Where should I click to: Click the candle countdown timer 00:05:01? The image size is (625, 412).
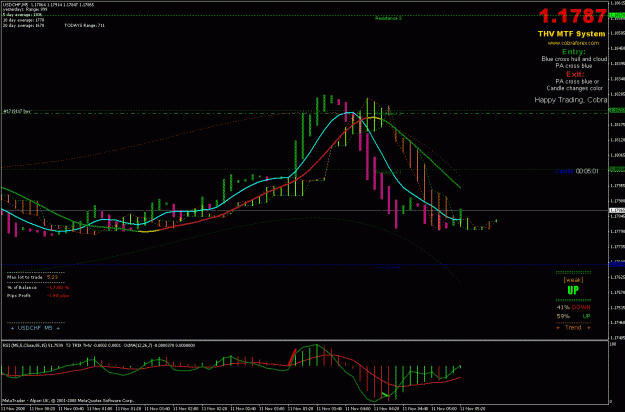tap(587, 171)
